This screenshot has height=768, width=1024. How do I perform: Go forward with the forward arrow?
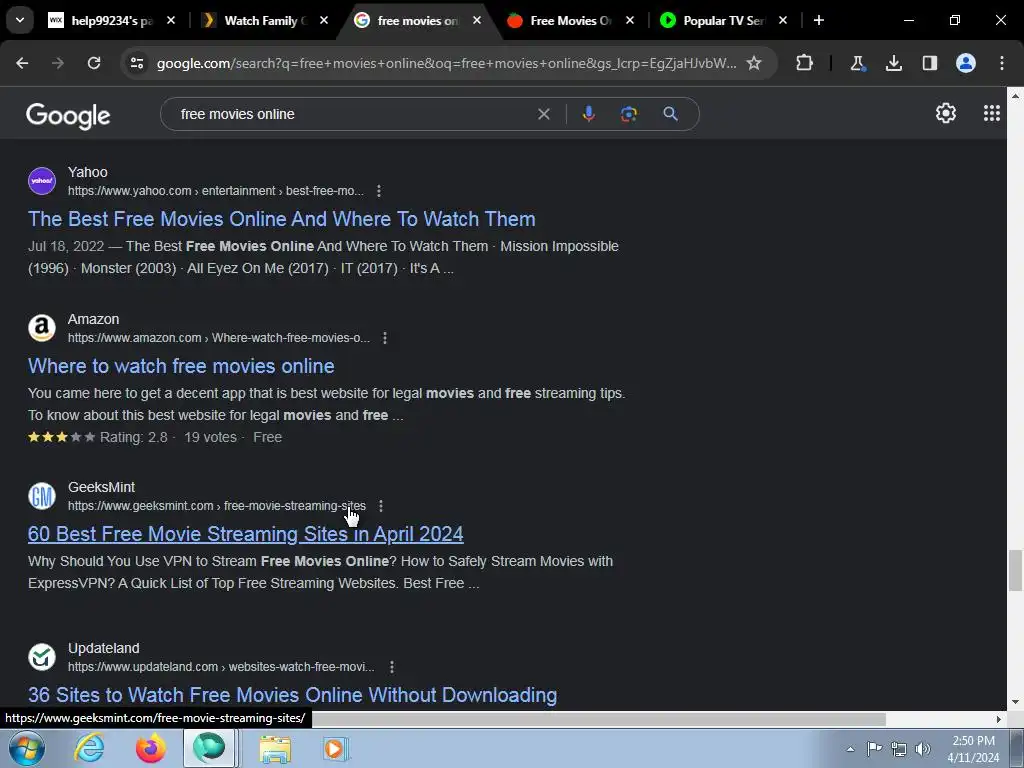pyautogui.click(x=58, y=63)
